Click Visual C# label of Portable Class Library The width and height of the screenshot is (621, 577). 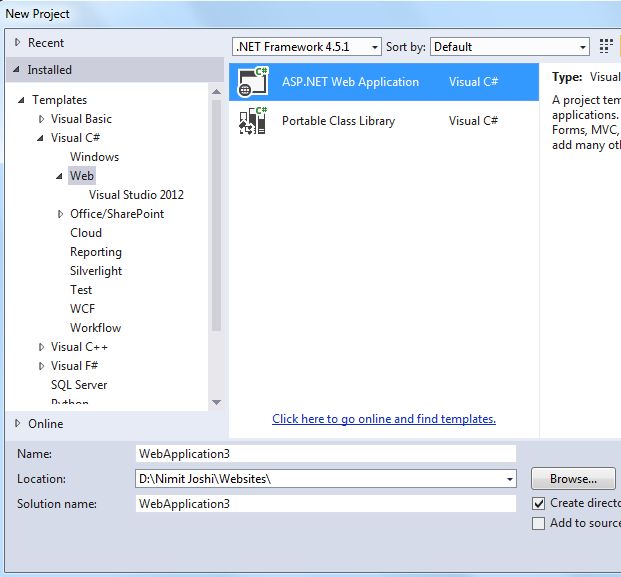click(473, 120)
